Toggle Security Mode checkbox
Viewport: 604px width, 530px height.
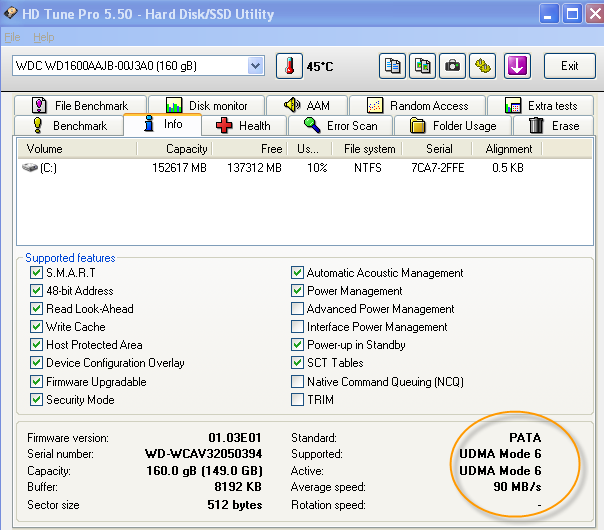coord(36,399)
